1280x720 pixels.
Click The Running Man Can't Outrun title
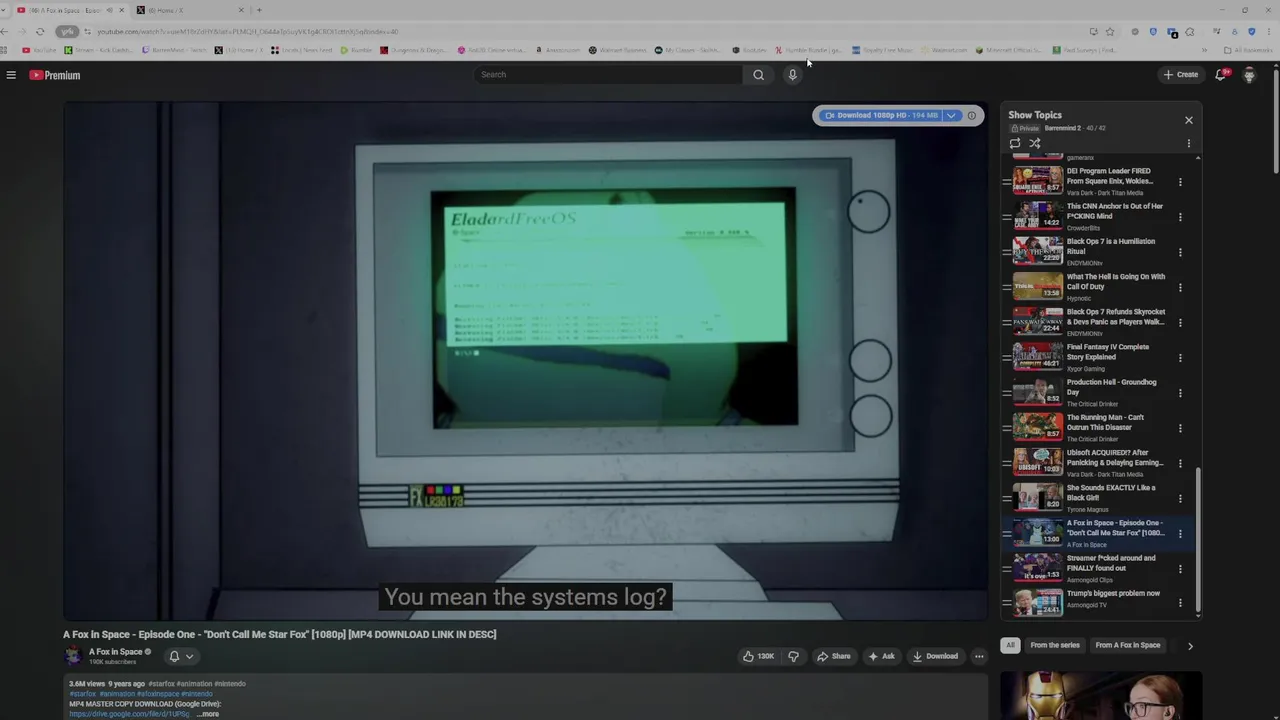1105,422
